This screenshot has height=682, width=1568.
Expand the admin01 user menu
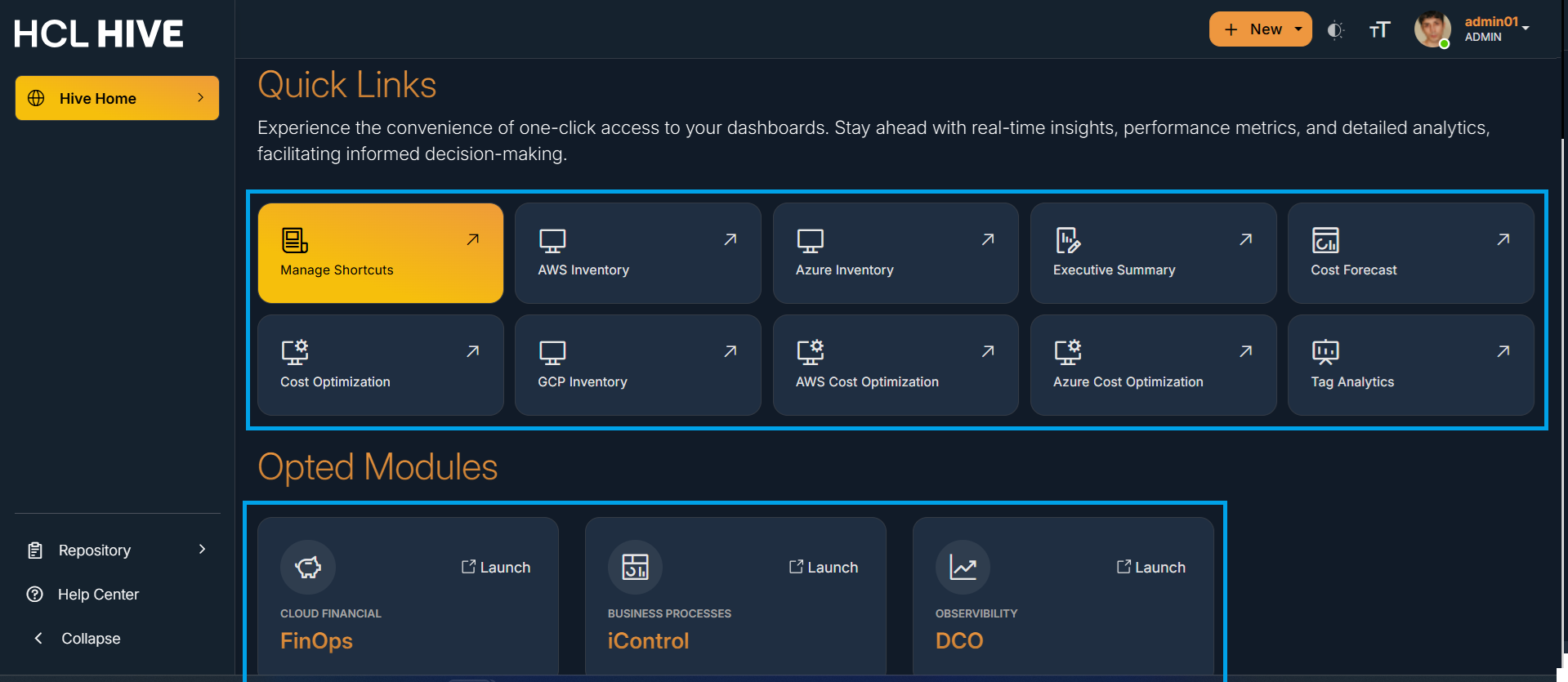click(1496, 29)
